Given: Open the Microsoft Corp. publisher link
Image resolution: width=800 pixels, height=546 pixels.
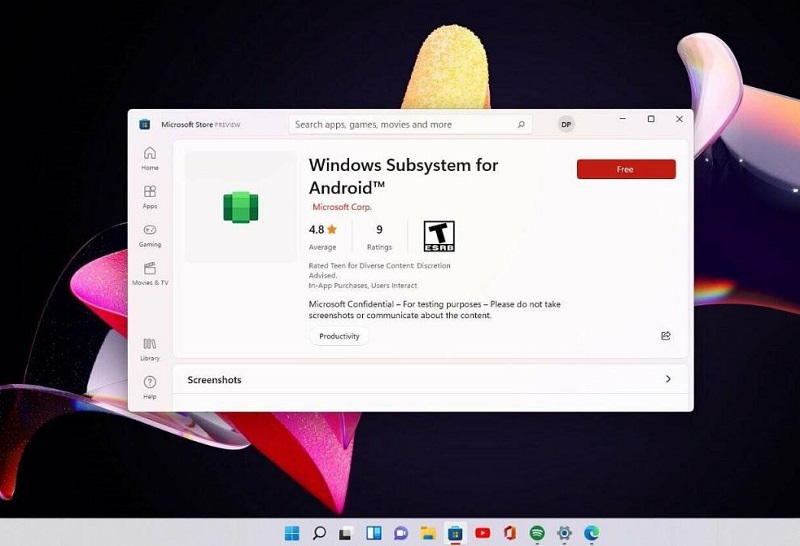Looking at the screenshot, I should (341, 207).
